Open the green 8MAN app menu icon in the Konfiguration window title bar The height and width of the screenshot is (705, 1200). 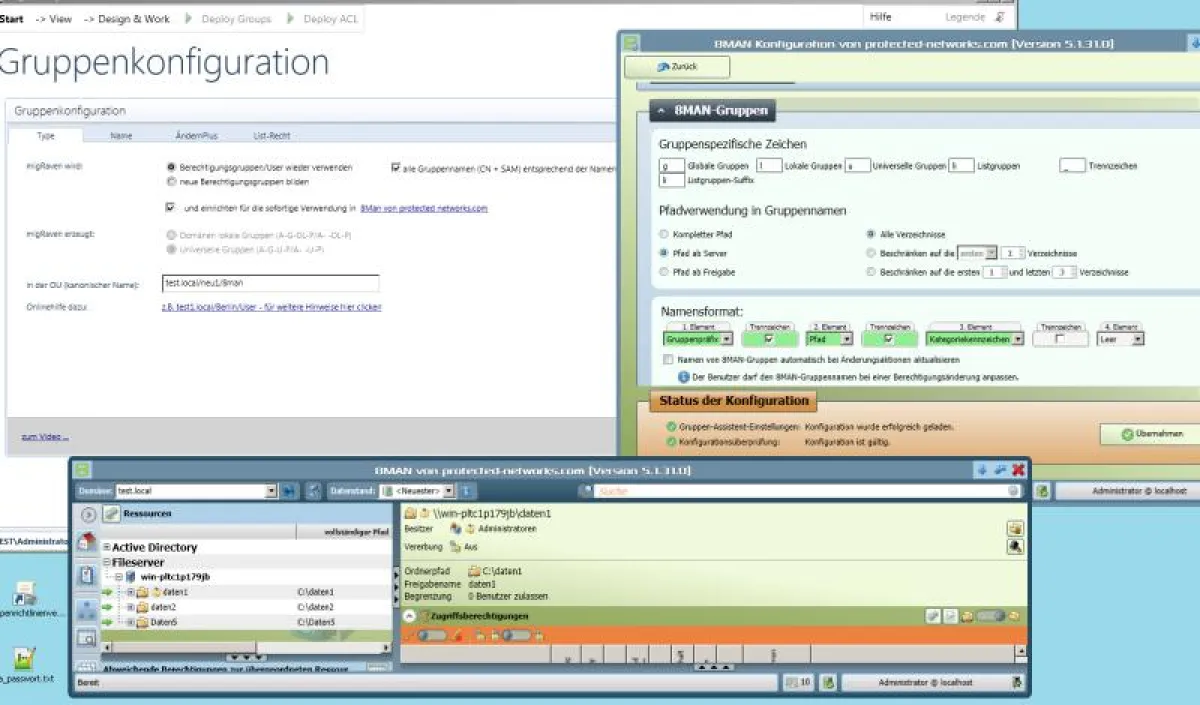point(630,43)
